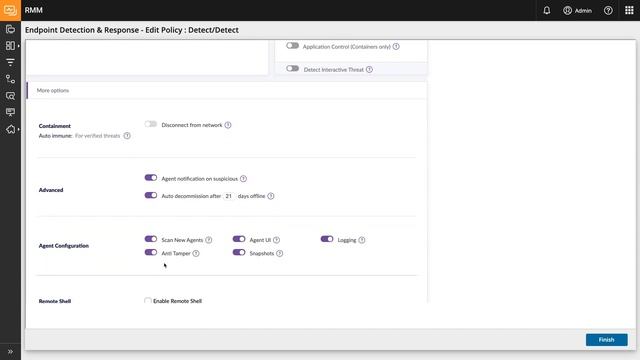Click the Edit Policy page title
Viewport: 640px width, 360px height.
pyautogui.click(x=132, y=30)
